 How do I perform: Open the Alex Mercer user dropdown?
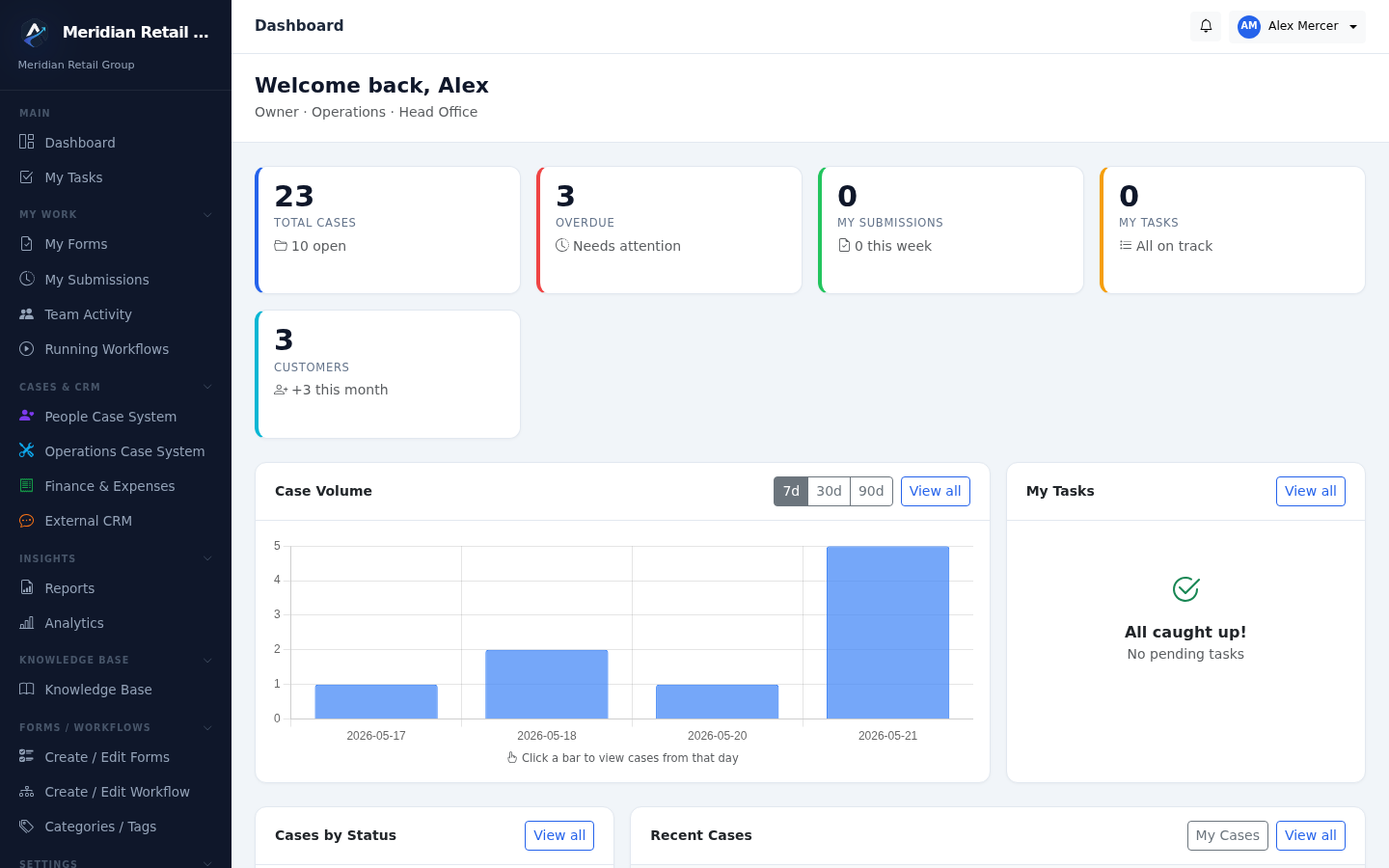tap(1297, 27)
